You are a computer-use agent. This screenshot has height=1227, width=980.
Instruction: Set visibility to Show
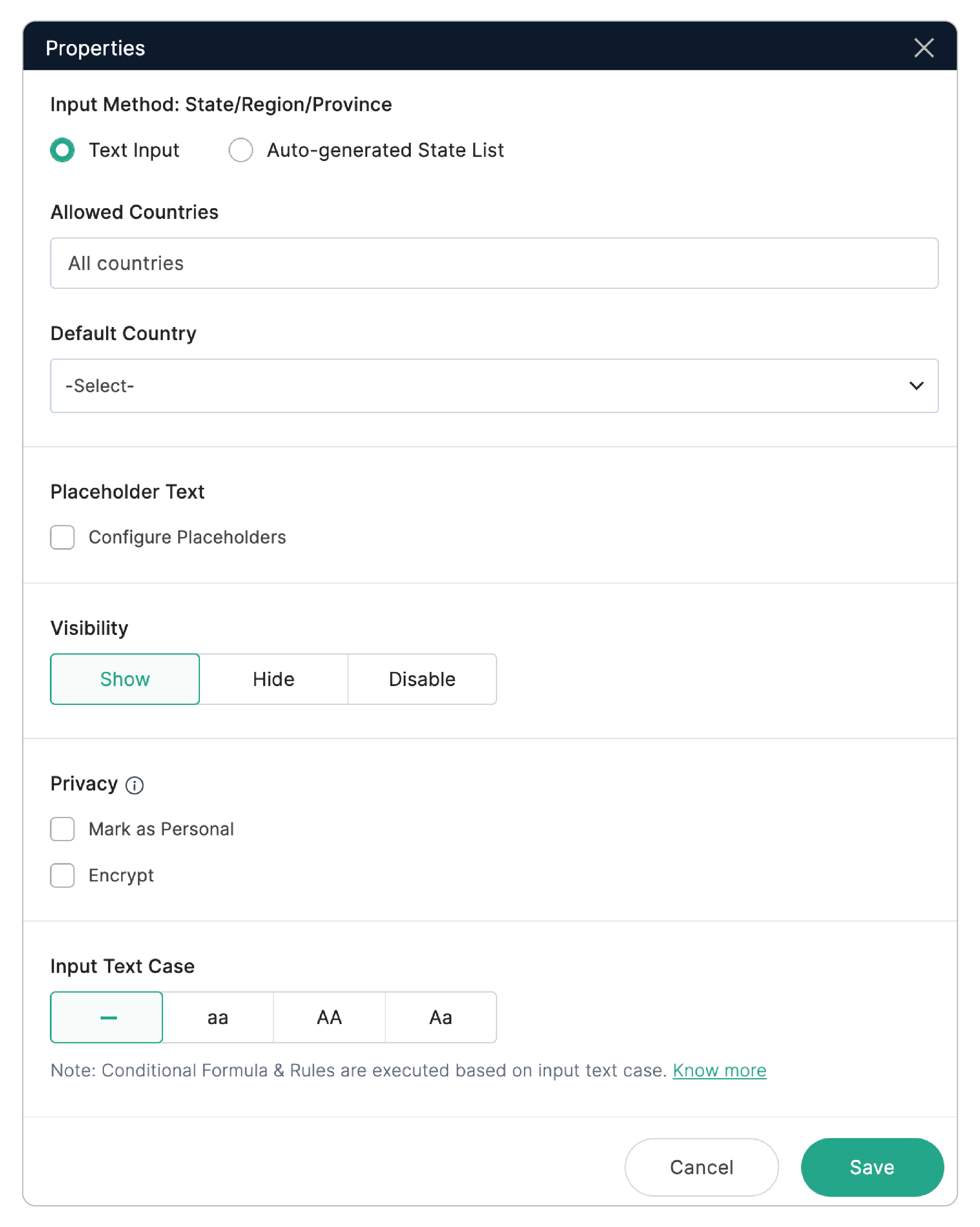click(125, 679)
